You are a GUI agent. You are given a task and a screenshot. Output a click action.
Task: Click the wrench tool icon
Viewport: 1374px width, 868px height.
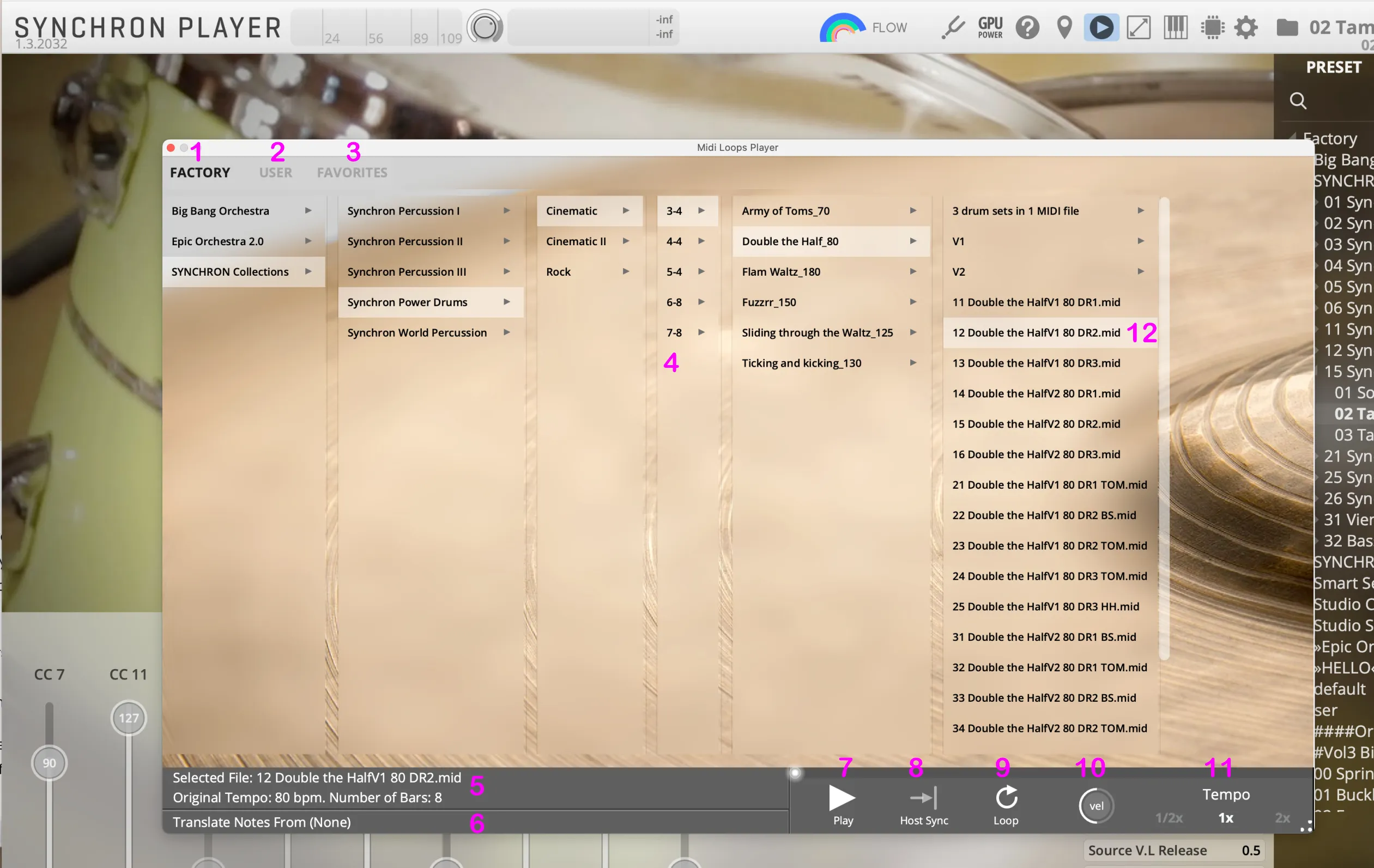[x=952, y=27]
